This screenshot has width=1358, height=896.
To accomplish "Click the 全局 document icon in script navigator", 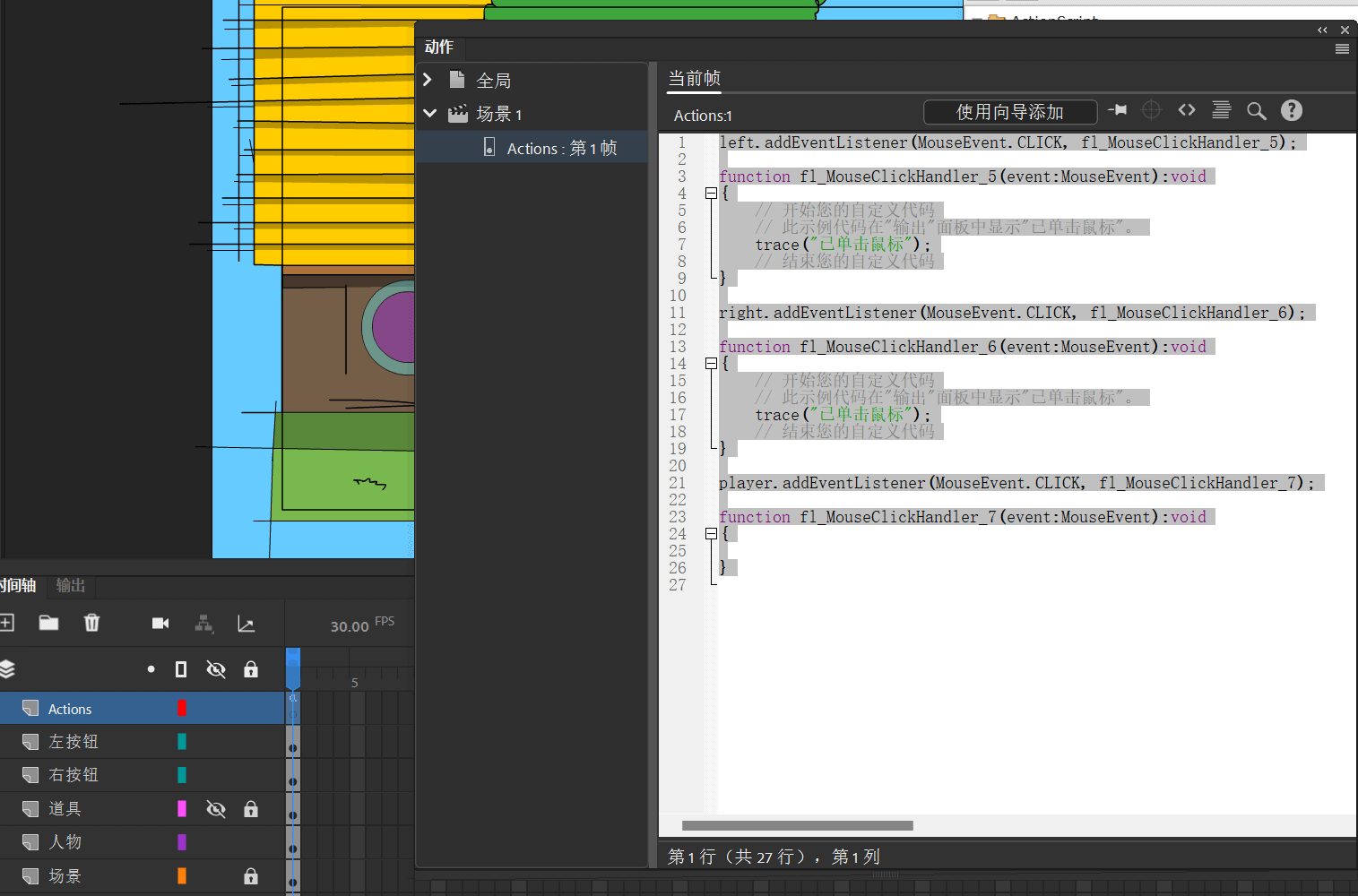I will (x=457, y=80).
